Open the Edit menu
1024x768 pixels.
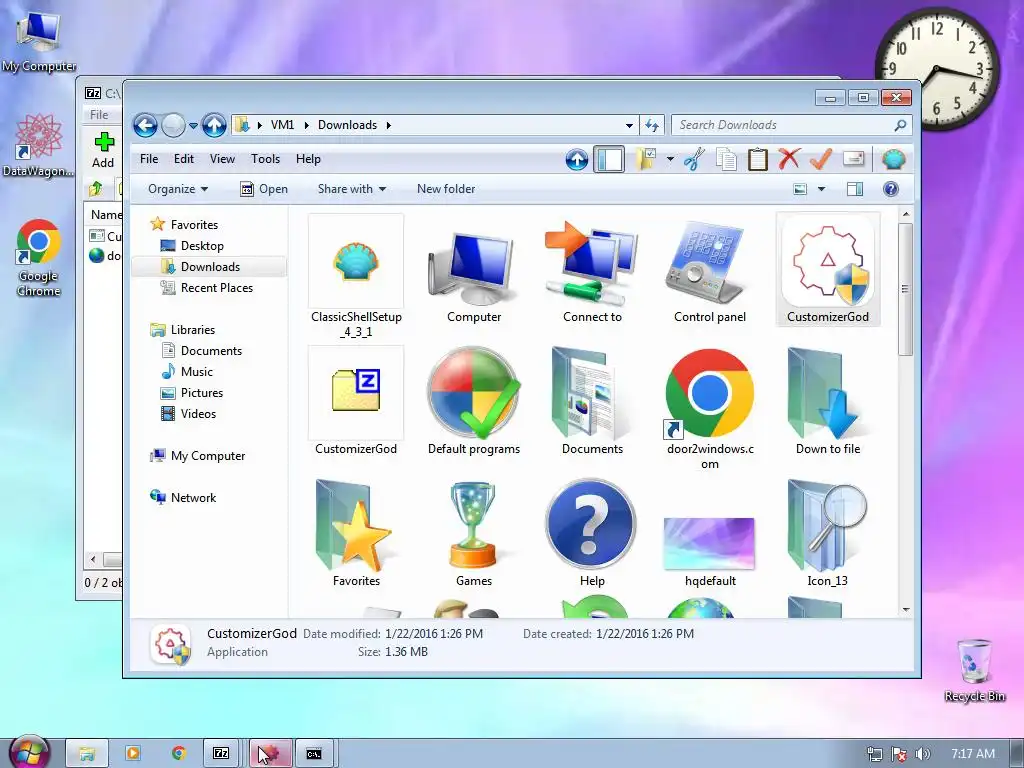click(x=184, y=159)
